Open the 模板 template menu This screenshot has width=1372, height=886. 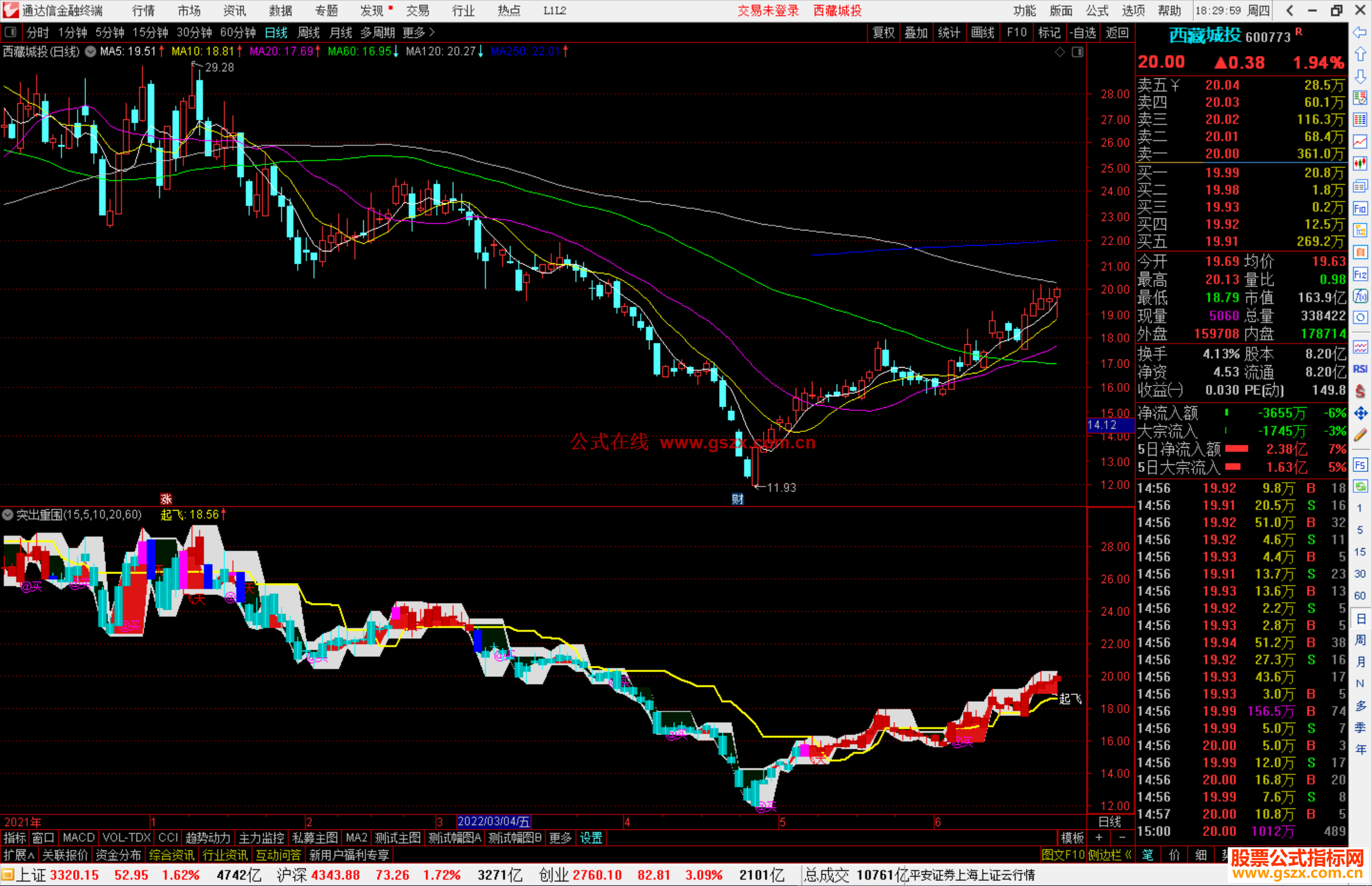tap(1072, 838)
